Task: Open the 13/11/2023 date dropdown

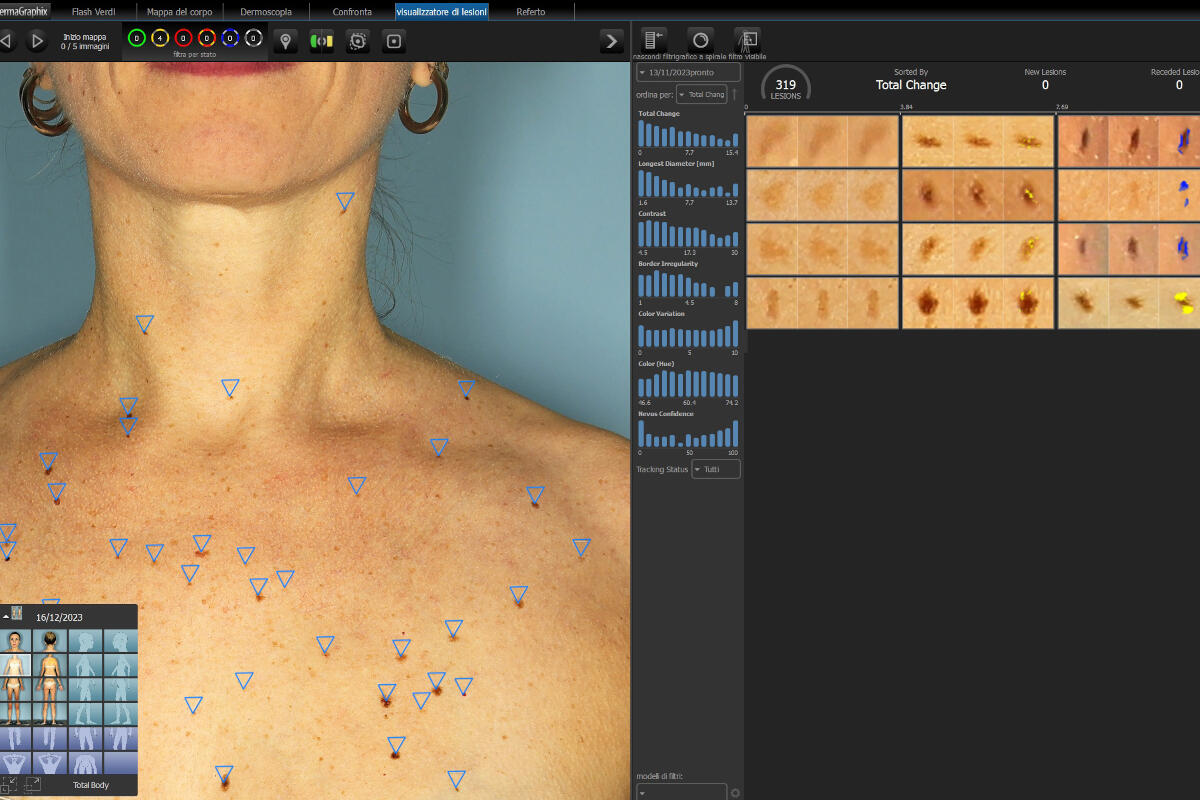Action: pos(689,72)
